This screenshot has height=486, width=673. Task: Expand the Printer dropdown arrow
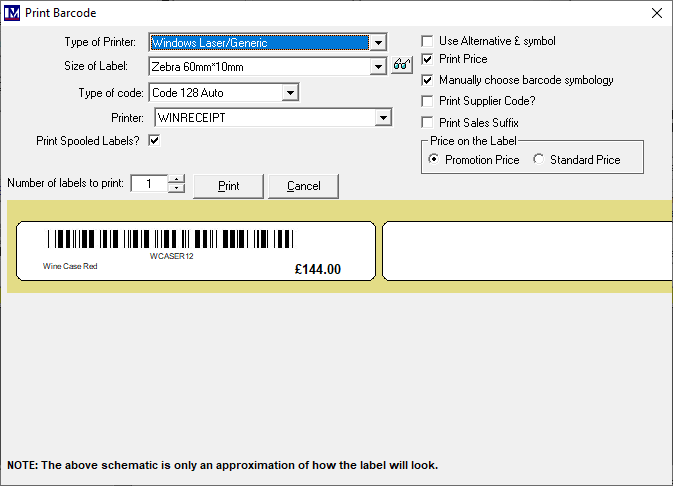[x=383, y=118]
